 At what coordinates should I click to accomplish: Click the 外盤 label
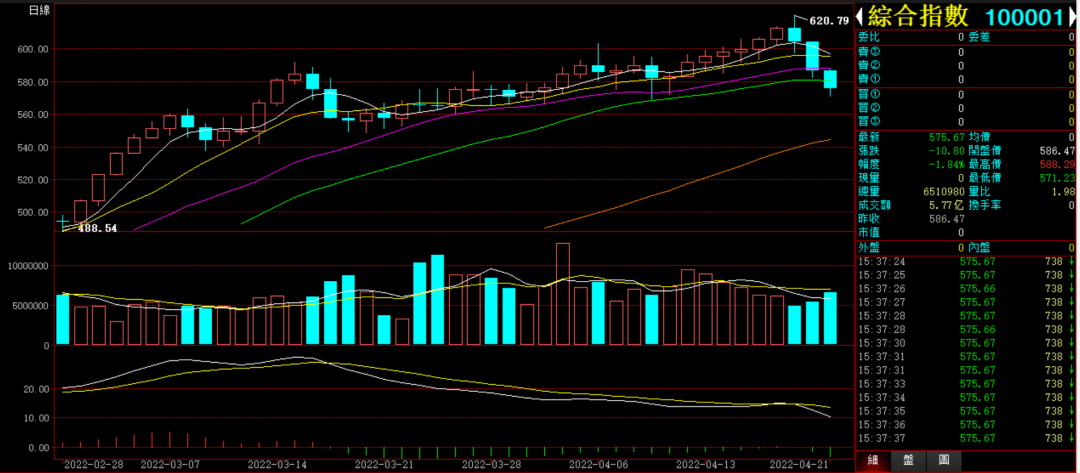click(869, 247)
